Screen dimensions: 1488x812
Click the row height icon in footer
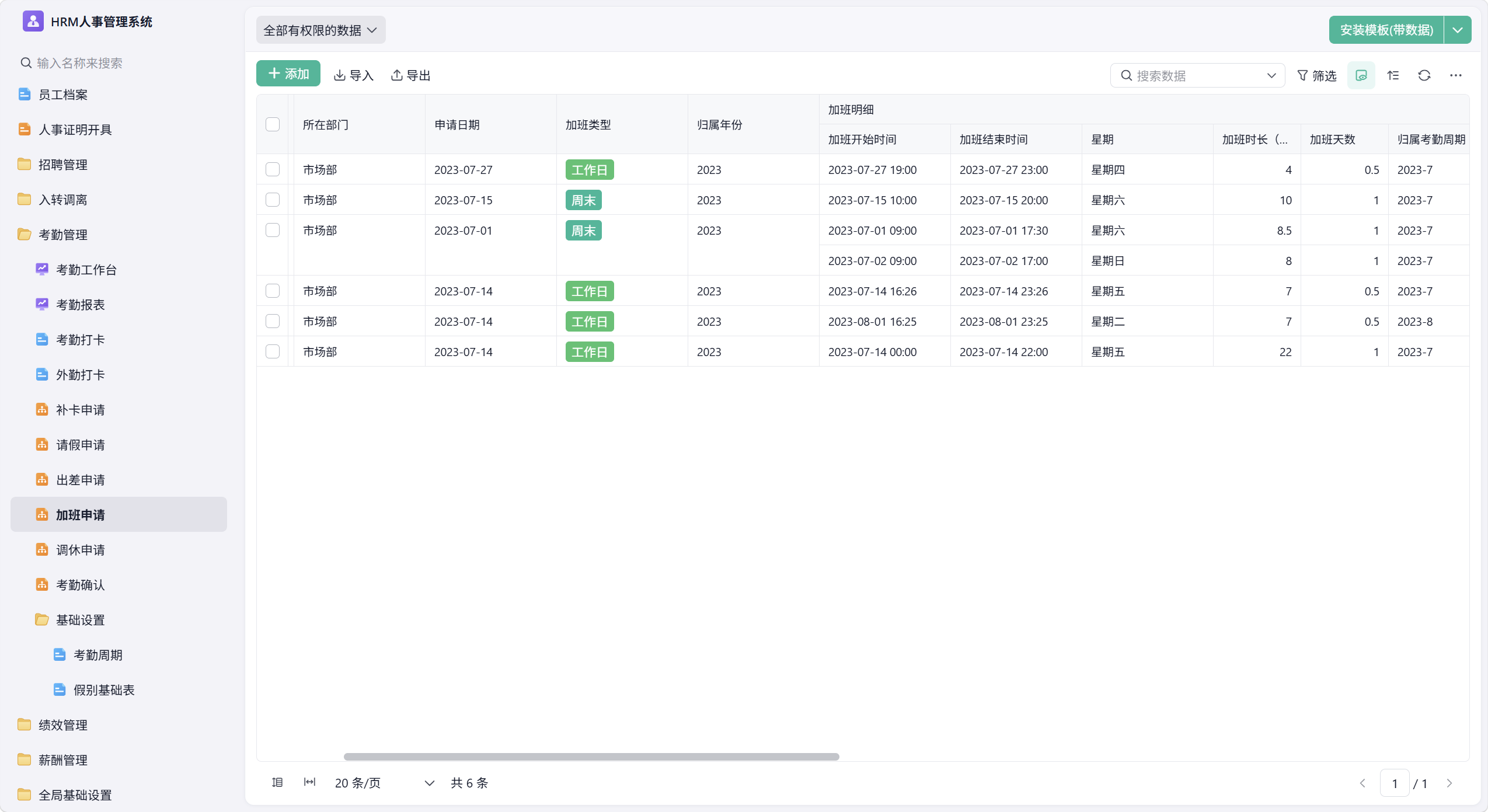(277, 782)
